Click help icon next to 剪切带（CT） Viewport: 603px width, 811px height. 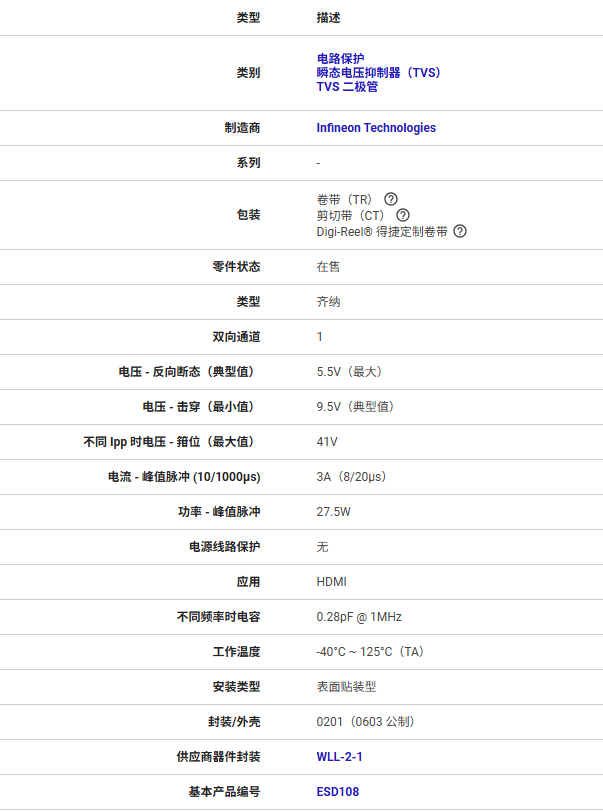click(x=403, y=215)
